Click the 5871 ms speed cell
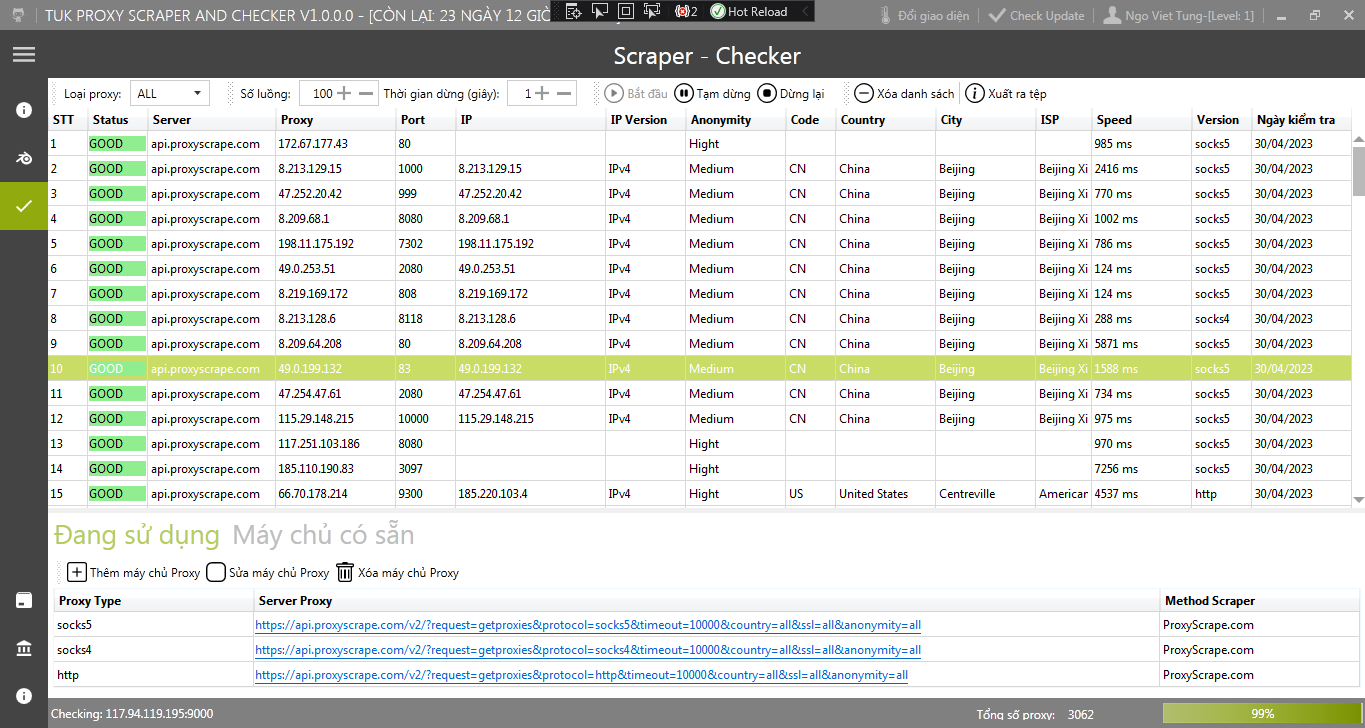1365x728 pixels. 1141,344
